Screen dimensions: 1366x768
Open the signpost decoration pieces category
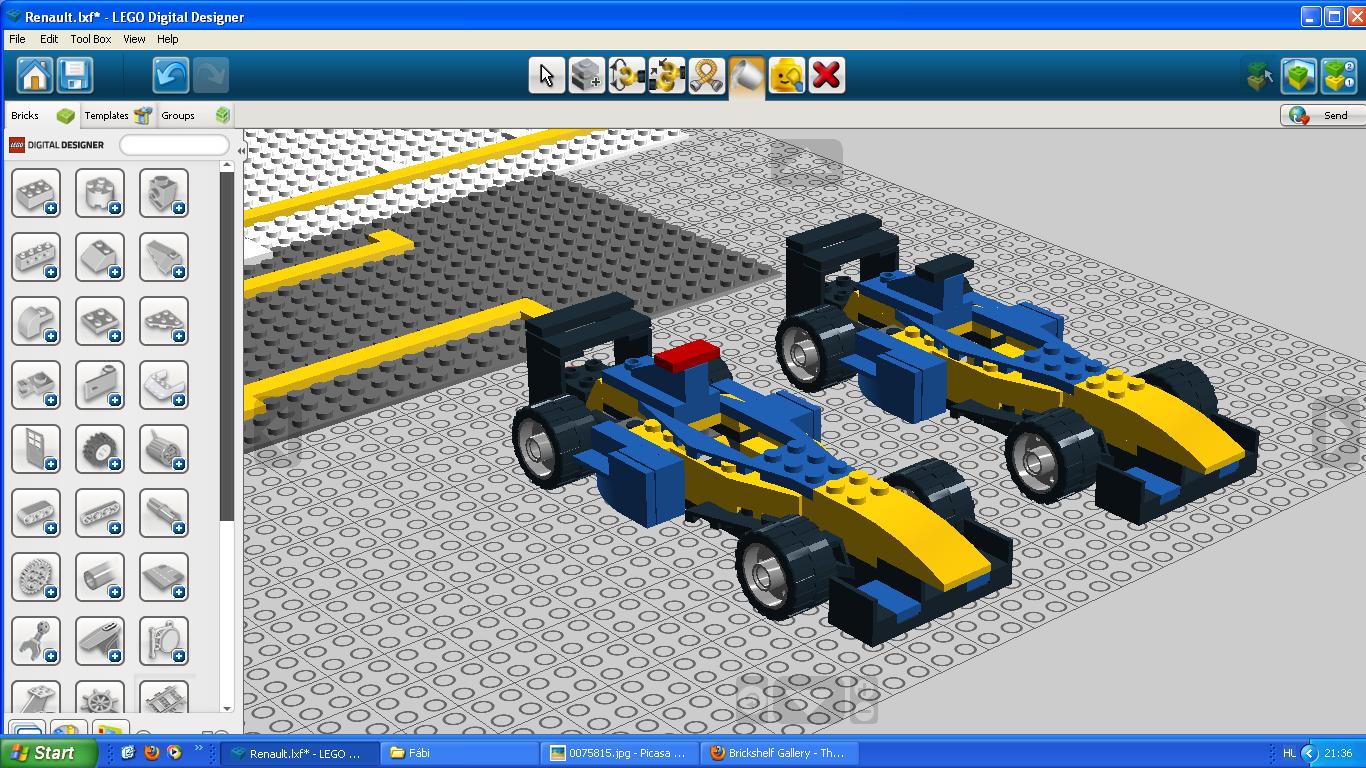point(164,641)
